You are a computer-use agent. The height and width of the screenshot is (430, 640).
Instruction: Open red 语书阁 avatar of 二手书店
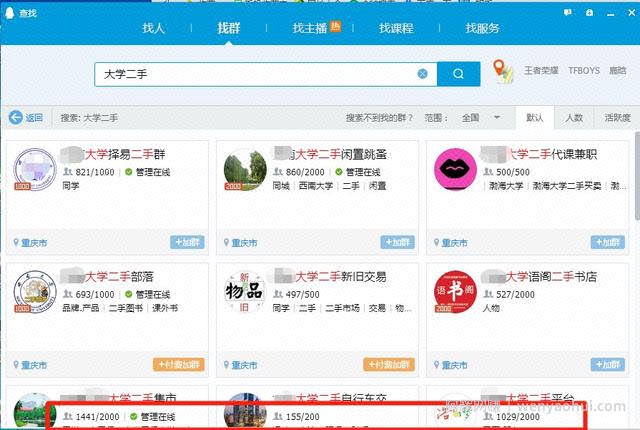(455, 292)
